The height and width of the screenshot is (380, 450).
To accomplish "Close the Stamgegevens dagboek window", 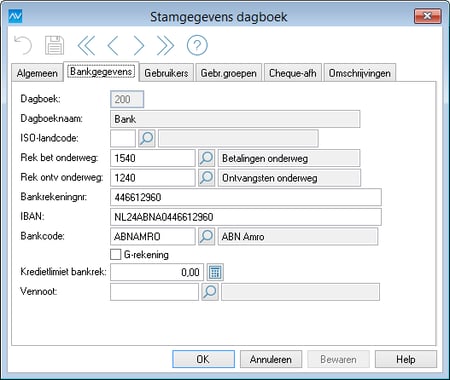I will pyautogui.click(x=428, y=16).
